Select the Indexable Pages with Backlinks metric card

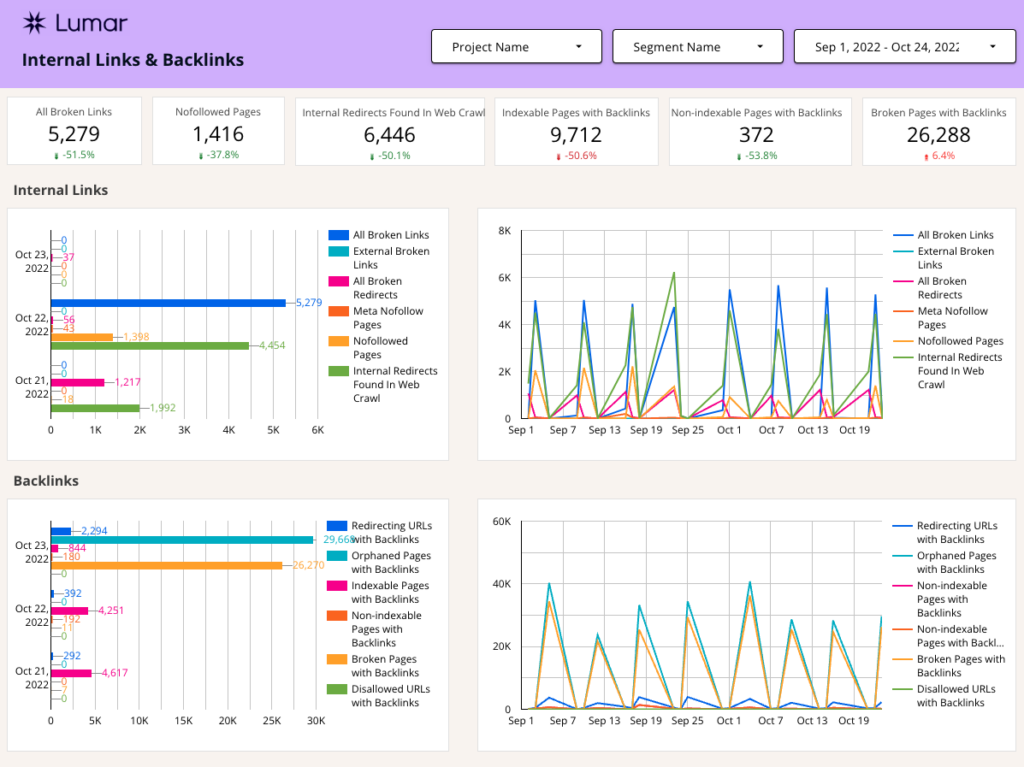[x=576, y=131]
